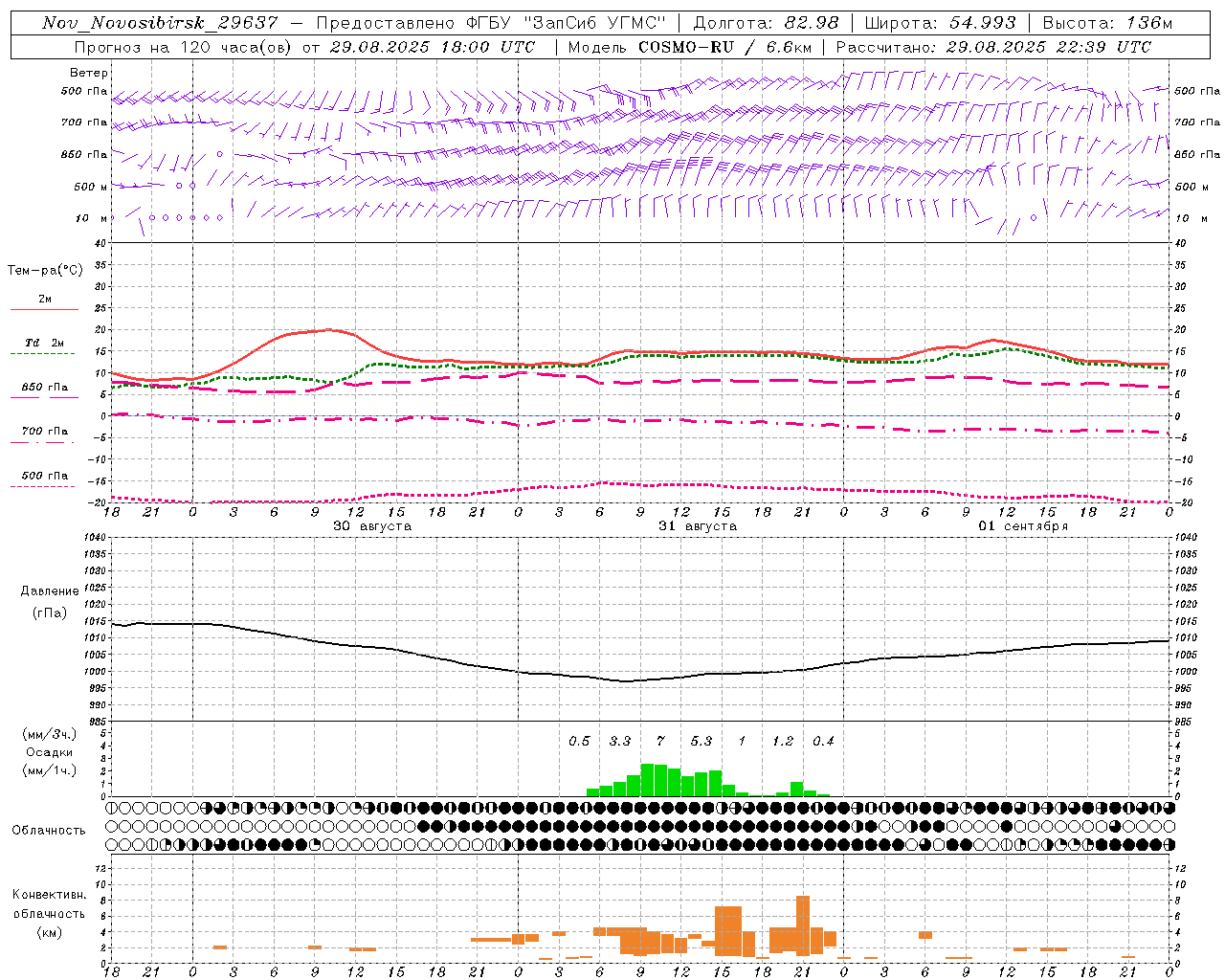The image size is (1225, 980).
Task: Click the 5.3 precipitation total value
Action: pos(702,741)
